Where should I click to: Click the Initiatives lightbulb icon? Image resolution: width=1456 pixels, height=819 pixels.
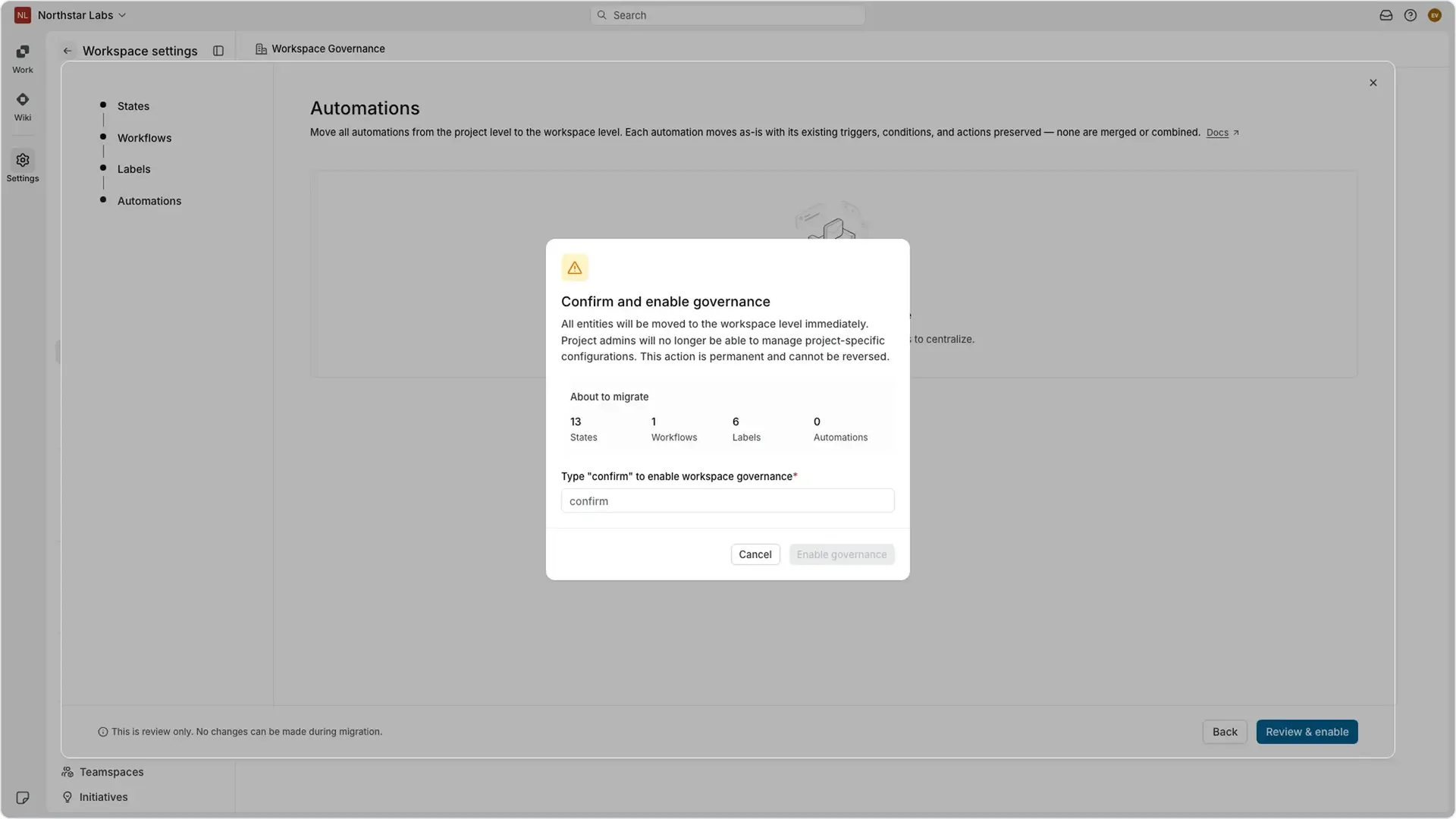click(67, 797)
